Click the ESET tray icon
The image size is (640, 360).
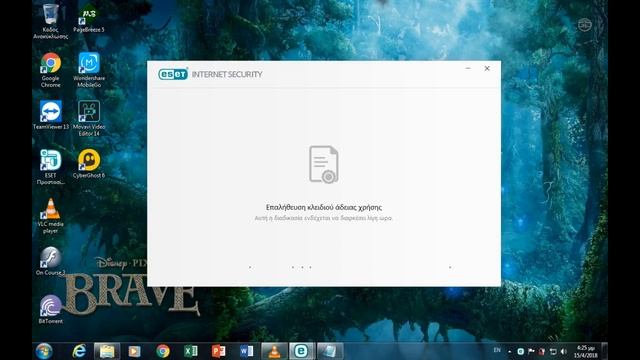click(520, 351)
